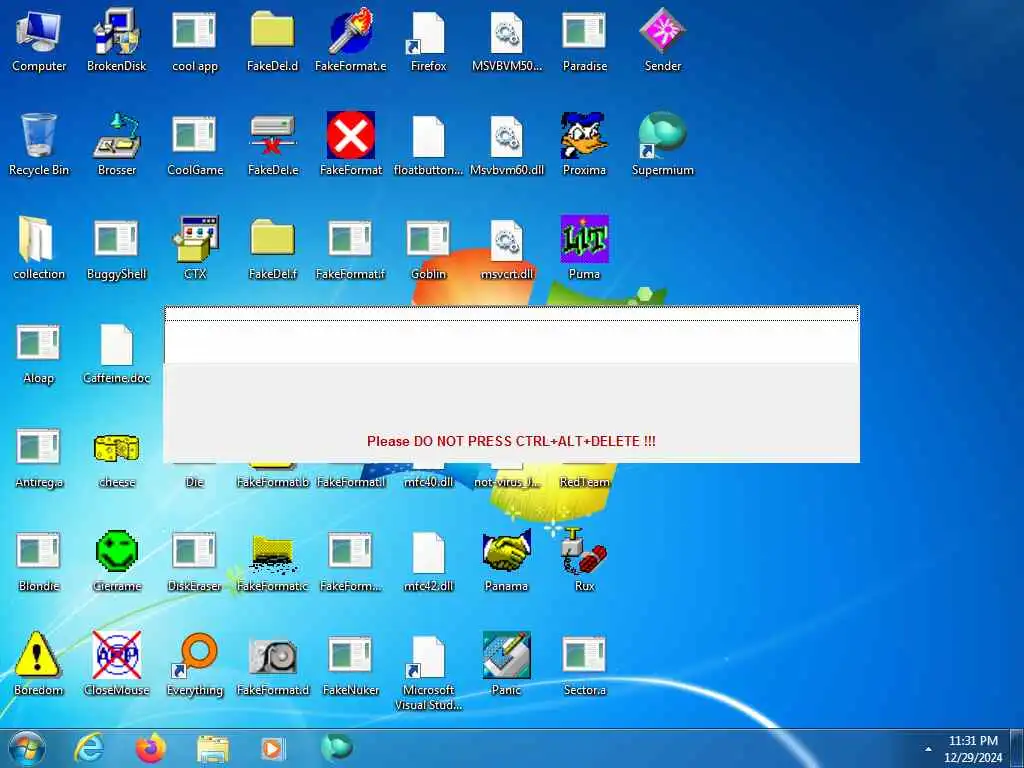Click the CTRL+ALT+DELETE warning text
The image size is (1024, 768).
point(511,441)
